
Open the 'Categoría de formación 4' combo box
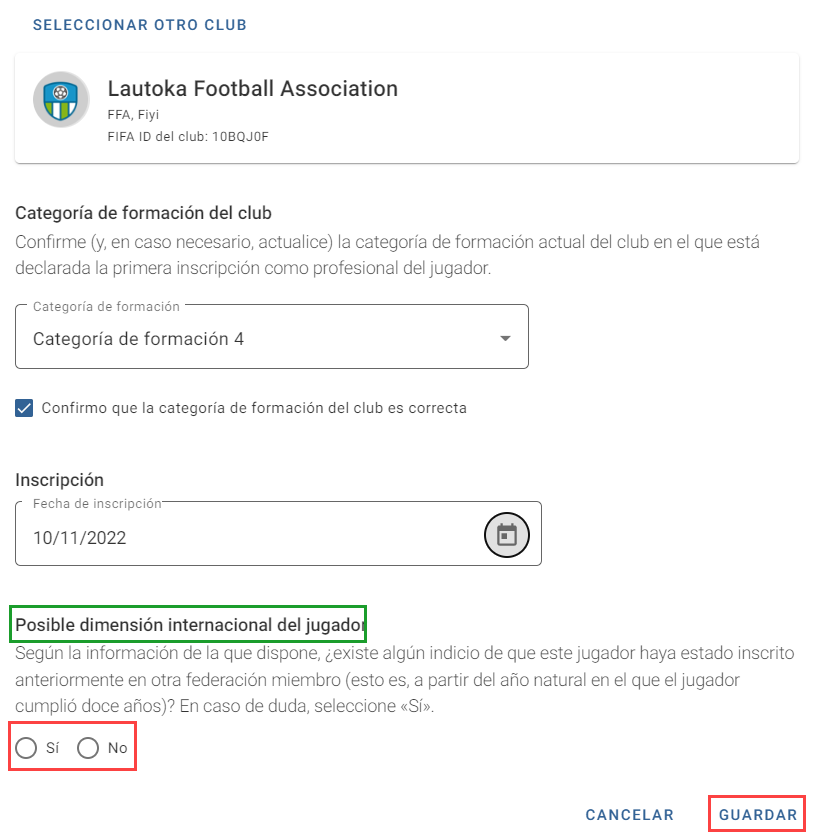pyautogui.click(x=272, y=336)
